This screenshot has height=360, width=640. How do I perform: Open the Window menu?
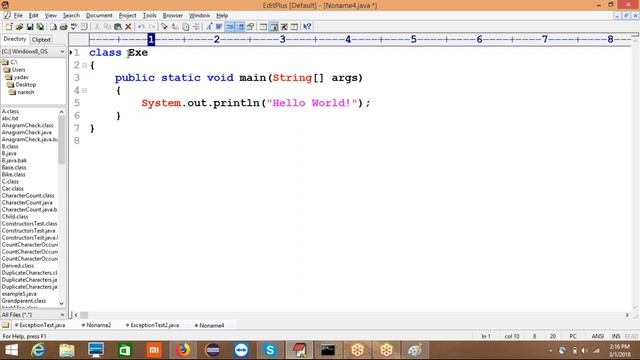(x=199, y=16)
